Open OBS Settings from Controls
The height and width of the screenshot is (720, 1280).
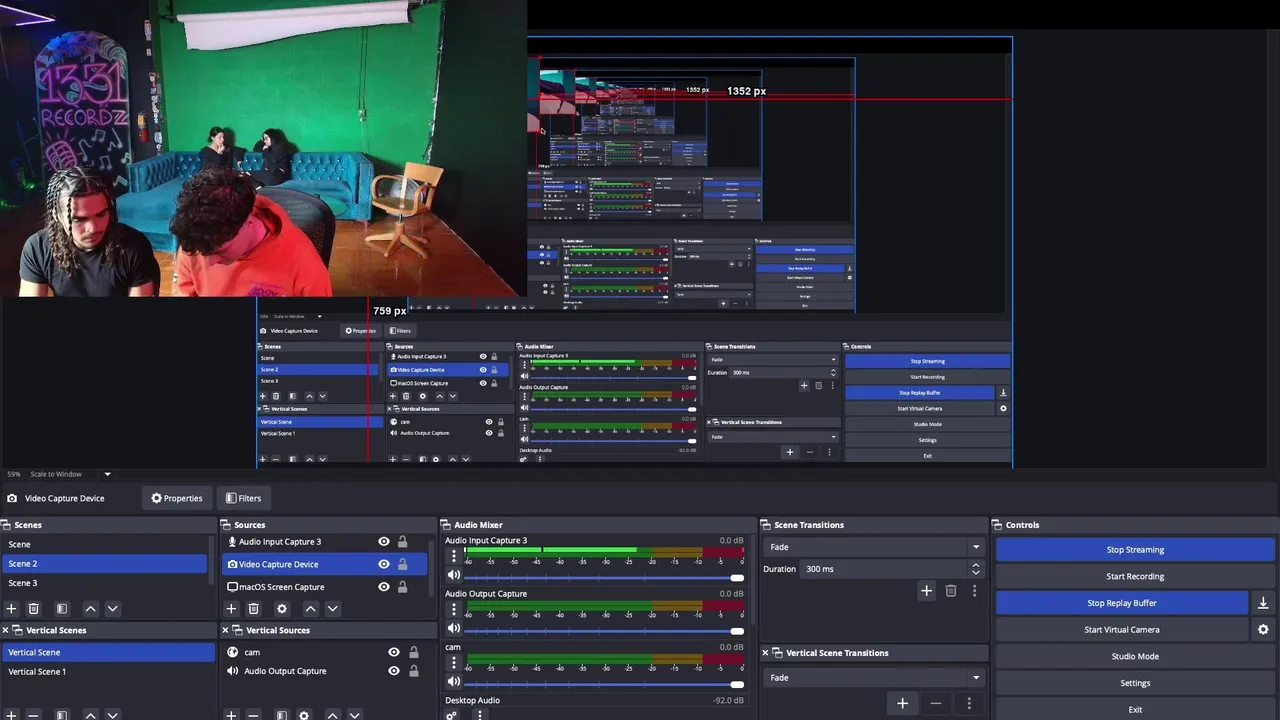pyautogui.click(x=1135, y=683)
